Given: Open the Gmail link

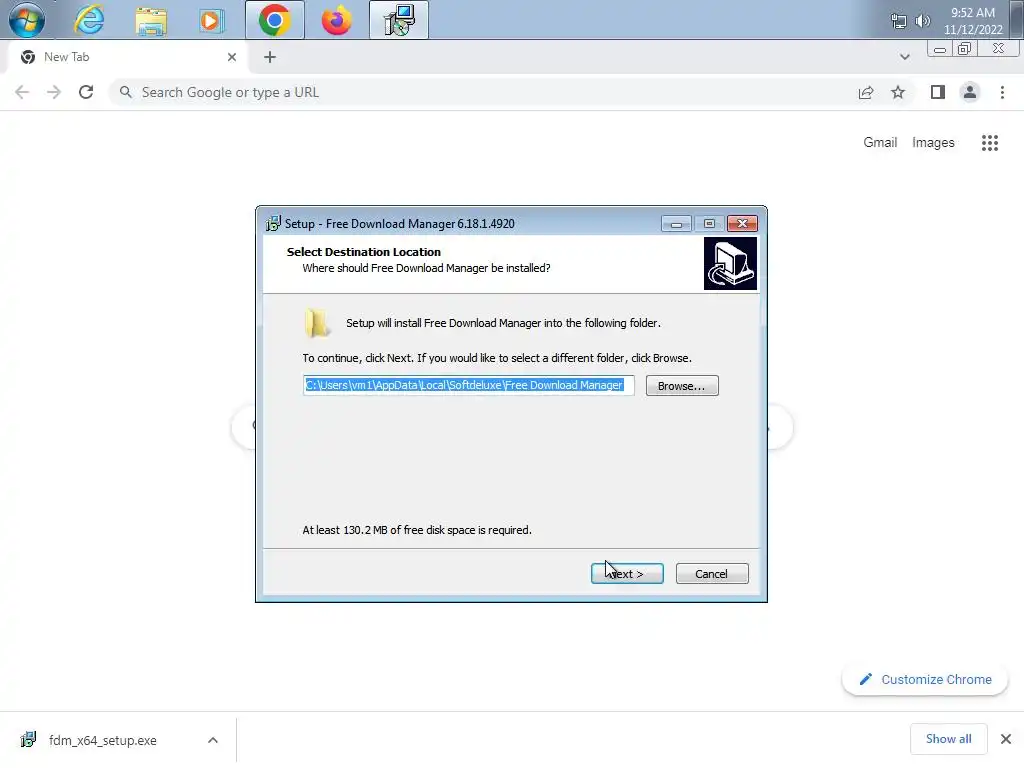Looking at the screenshot, I should (x=880, y=142).
